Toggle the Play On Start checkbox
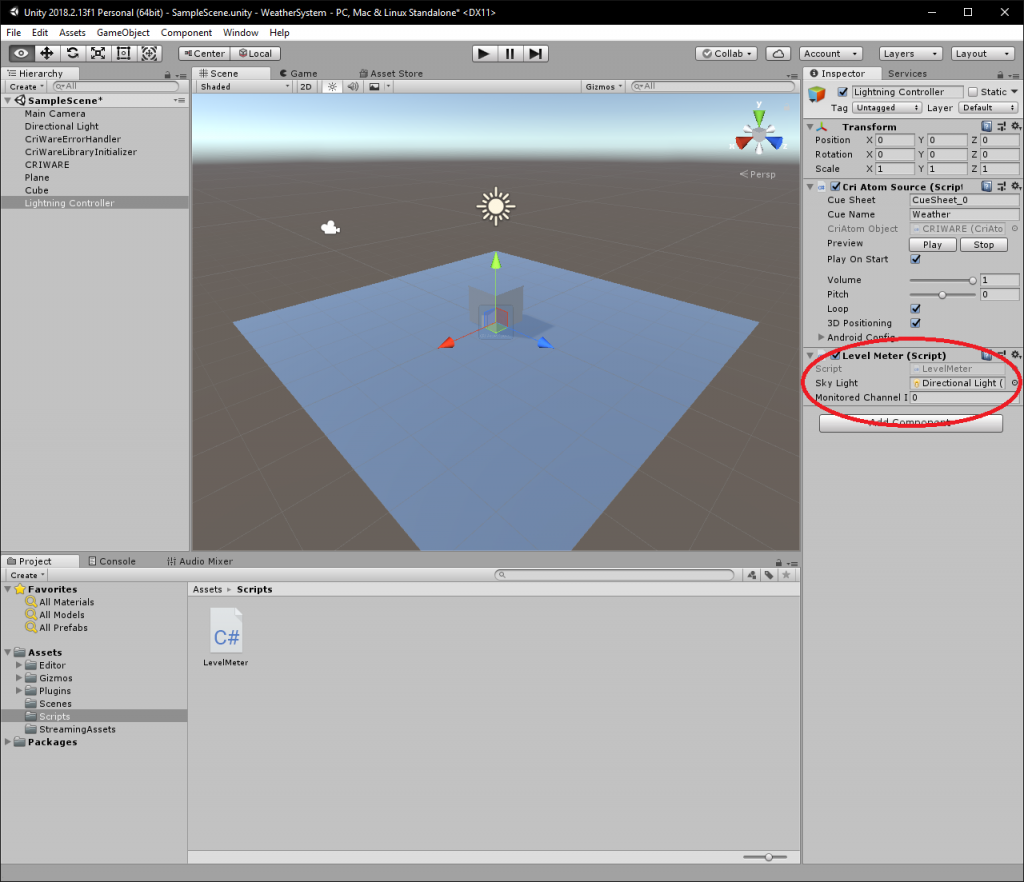1024x882 pixels. point(915,259)
